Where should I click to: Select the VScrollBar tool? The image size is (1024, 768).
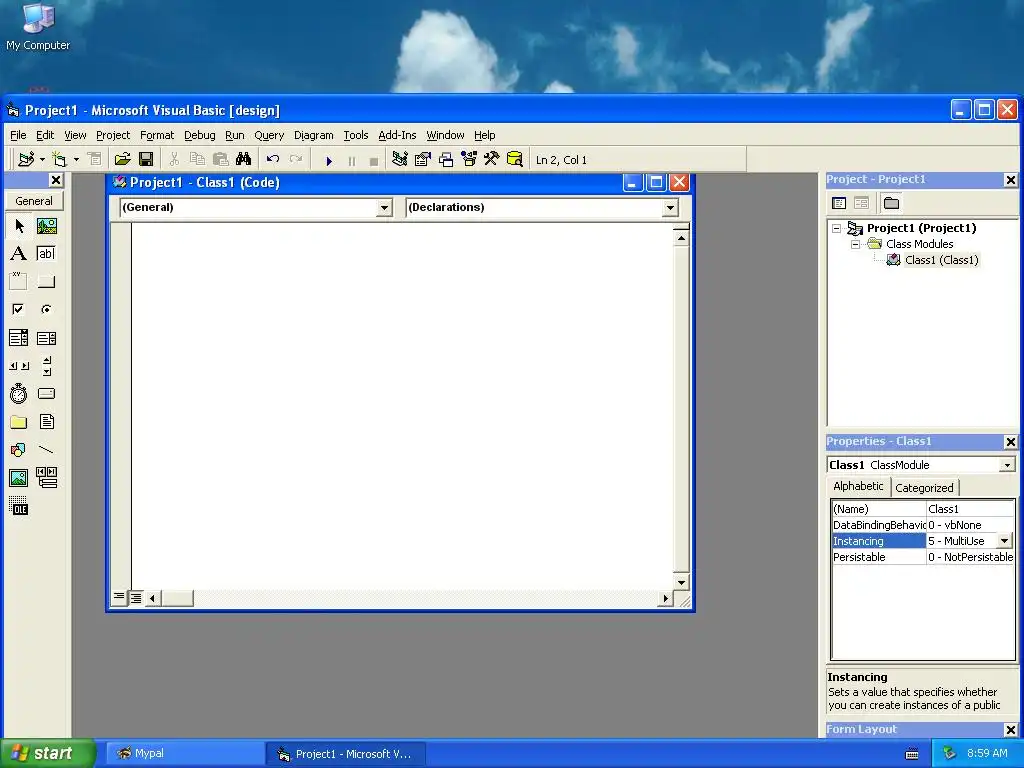pyautogui.click(x=46, y=366)
